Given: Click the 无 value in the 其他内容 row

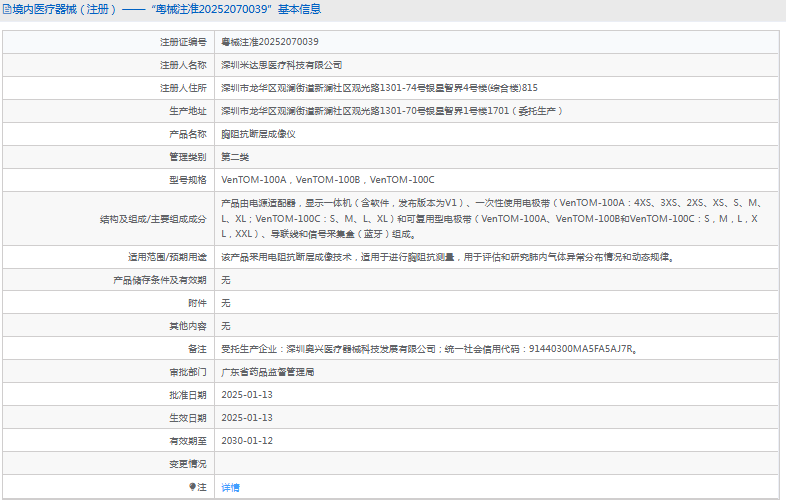Looking at the screenshot, I should 226,326.
